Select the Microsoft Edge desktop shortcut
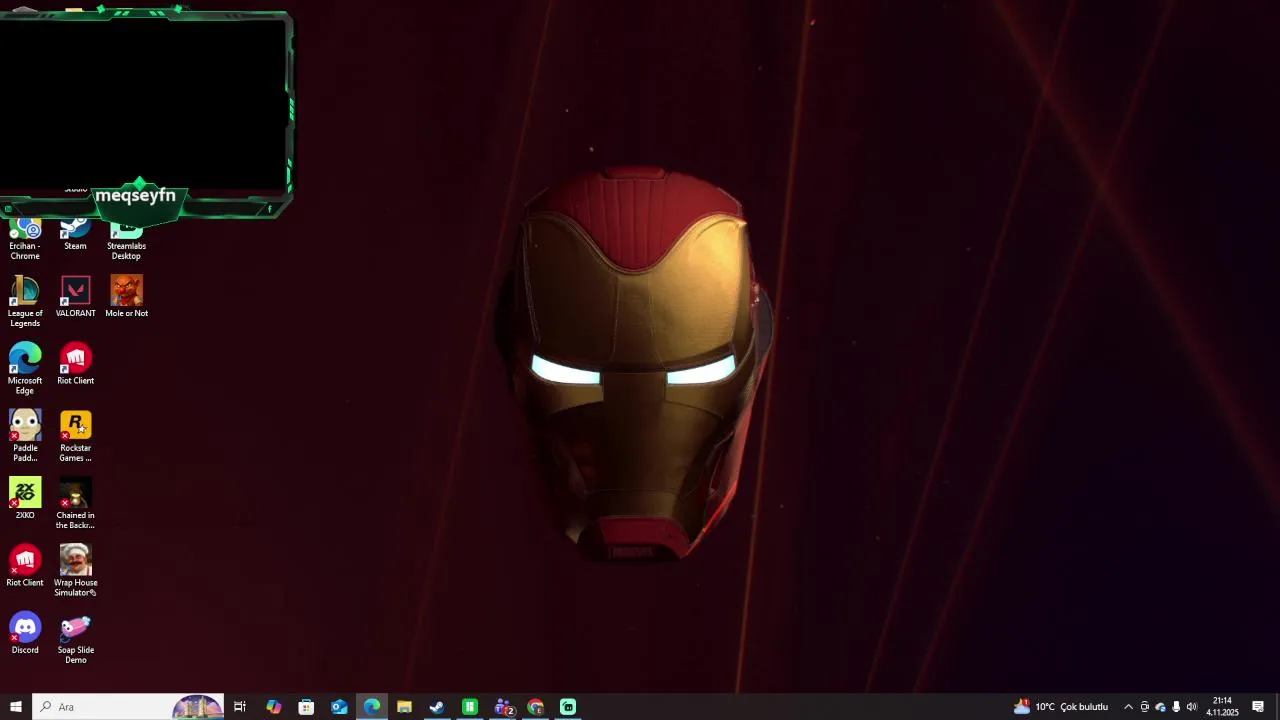1280x720 pixels. [x=25, y=368]
